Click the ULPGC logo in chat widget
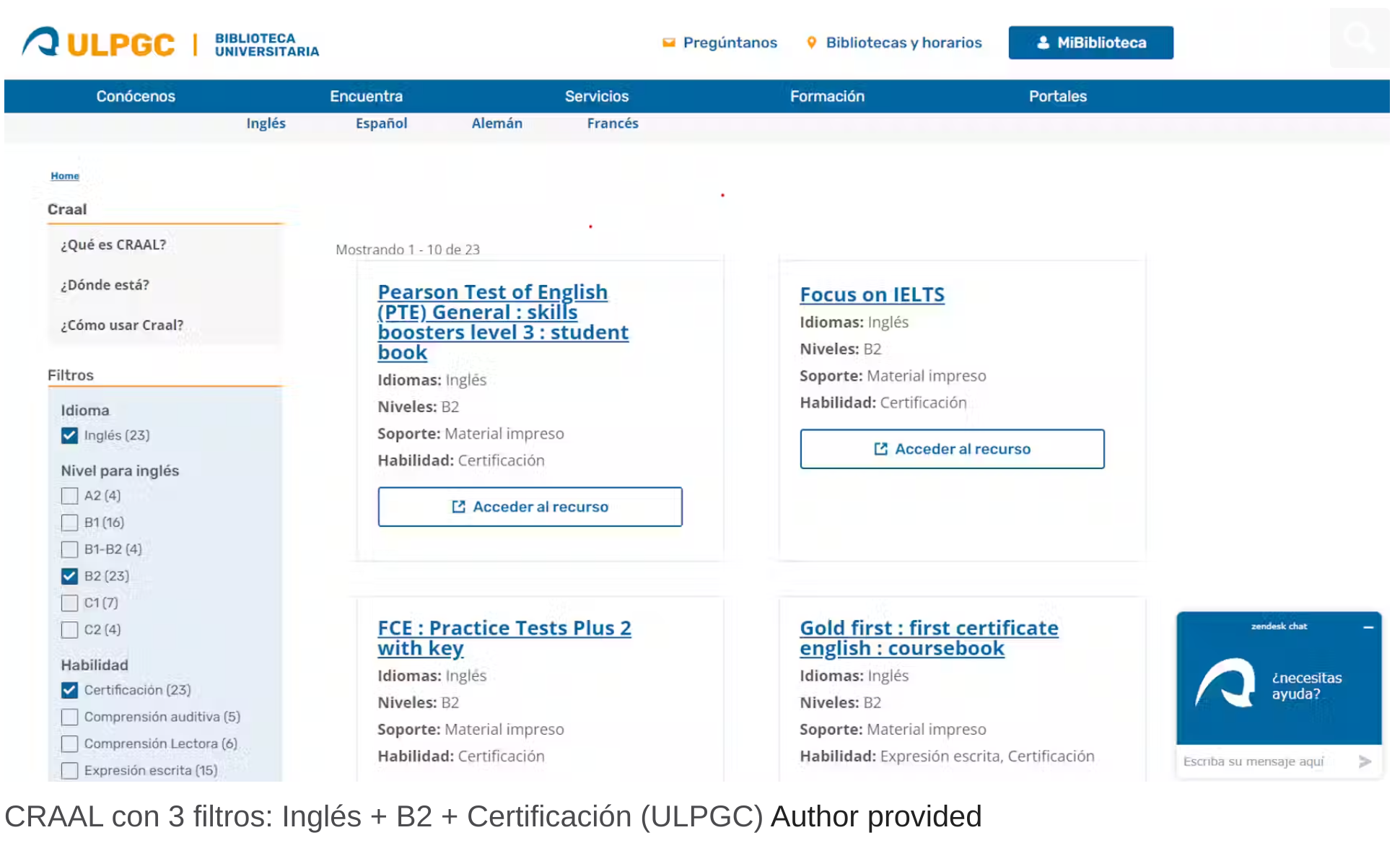This screenshot has height=856, width=1400. (x=1225, y=683)
